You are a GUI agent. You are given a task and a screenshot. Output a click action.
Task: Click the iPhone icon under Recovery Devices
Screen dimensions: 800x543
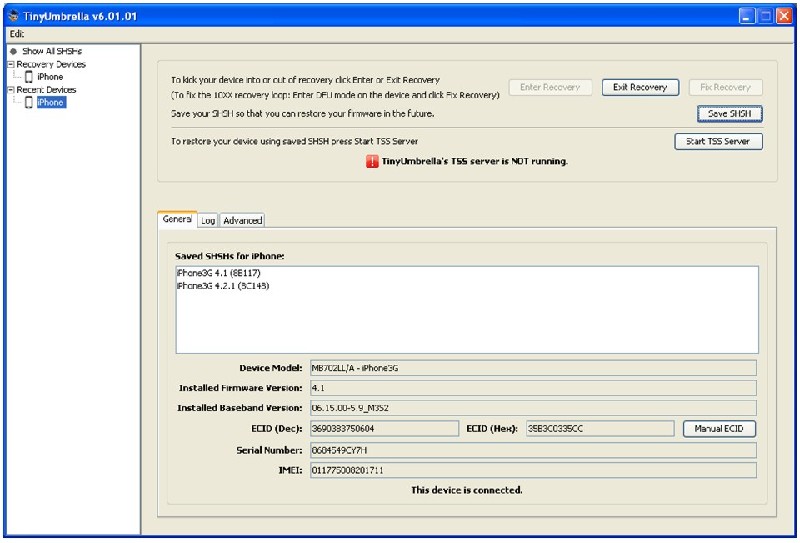(29, 77)
